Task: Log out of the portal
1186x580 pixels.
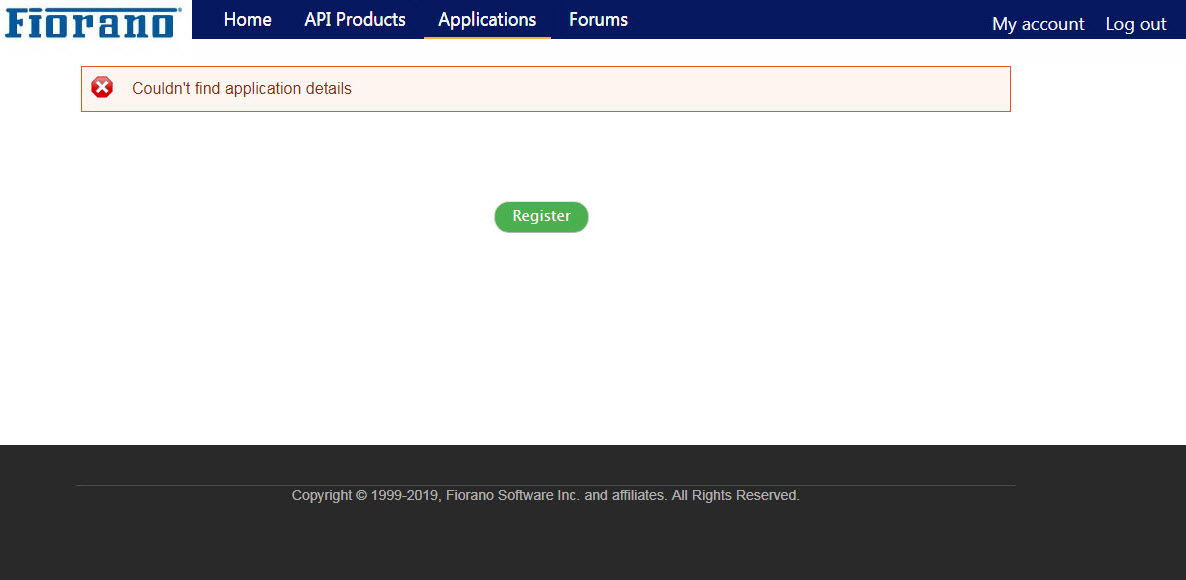Action: coord(1135,24)
